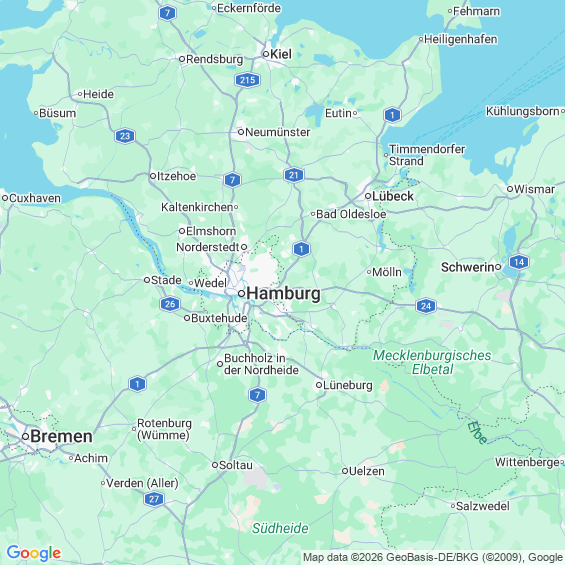Select the A21 highway shield
The width and height of the screenshot is (565, 565).
coord(294,175)
